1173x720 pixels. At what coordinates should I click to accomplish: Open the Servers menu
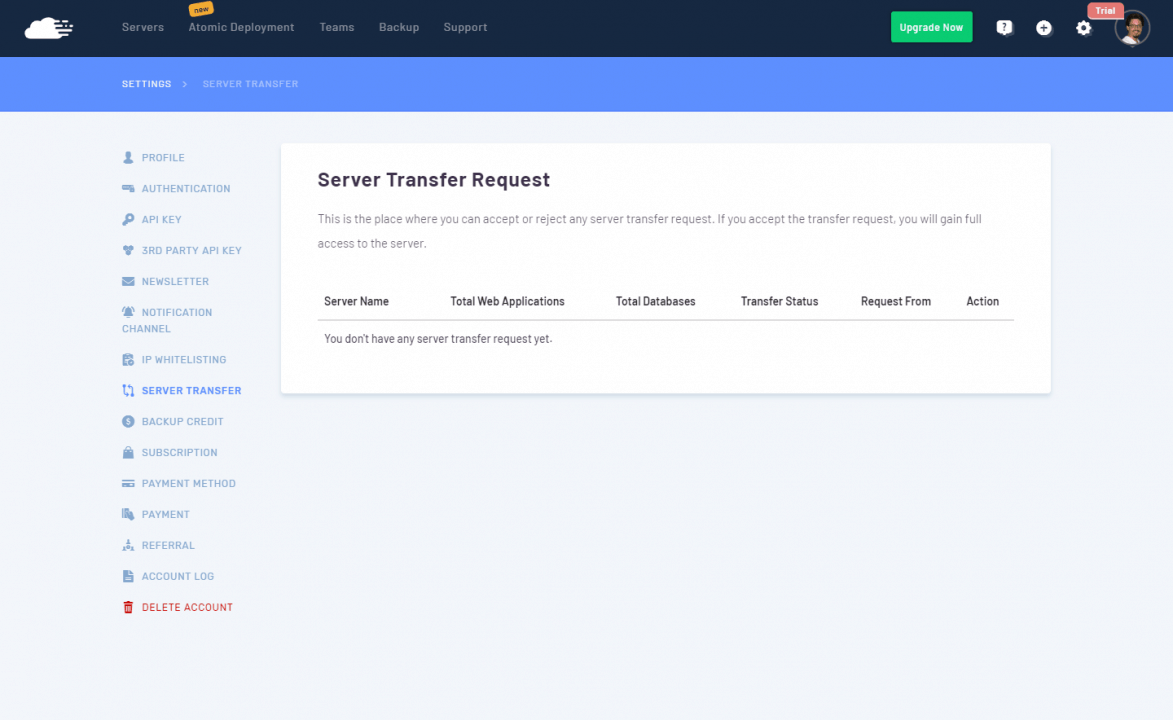[x=143, y=28]
